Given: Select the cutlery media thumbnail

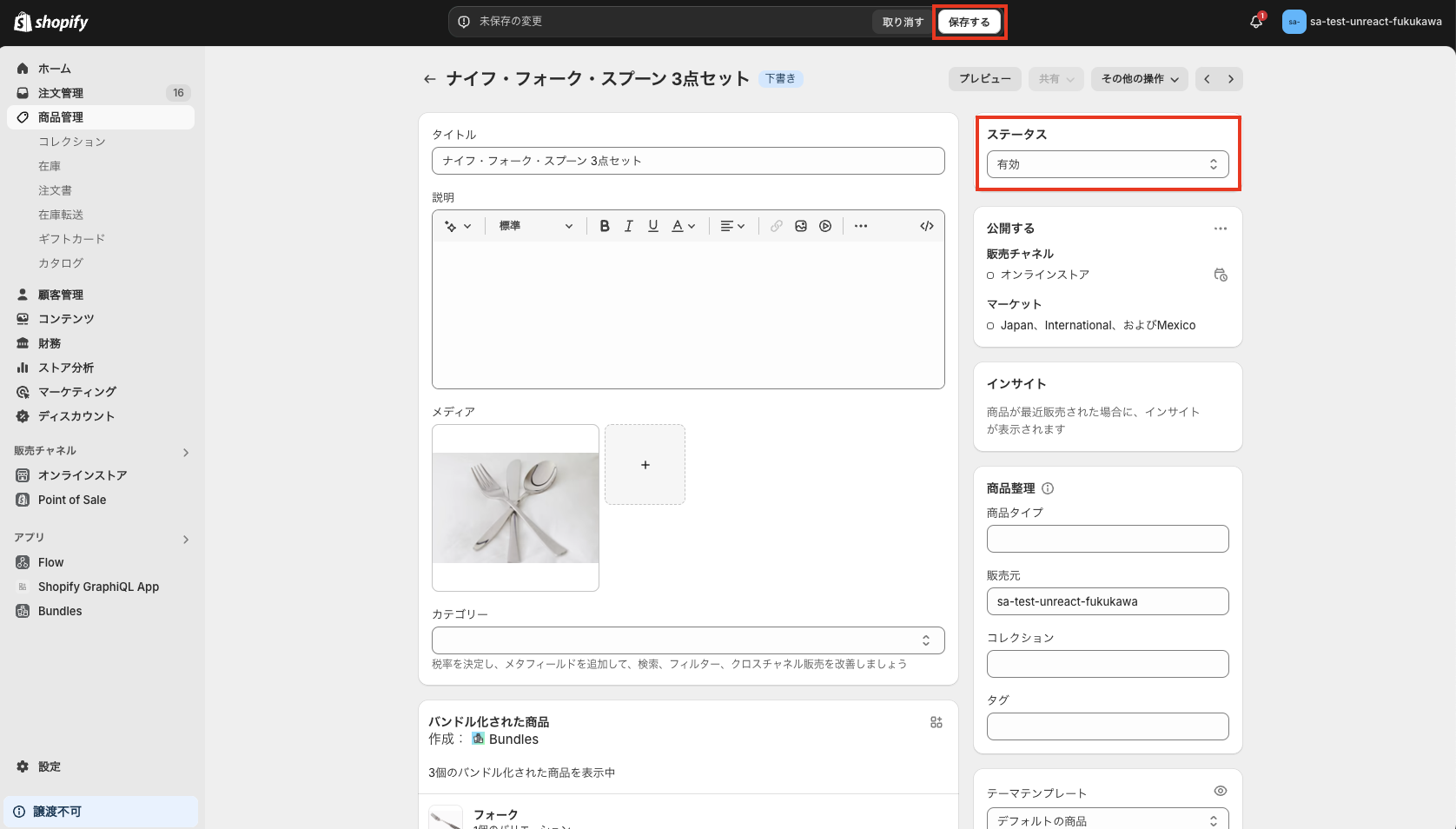Looking at the screenshot, I should (x=514, y=507).
